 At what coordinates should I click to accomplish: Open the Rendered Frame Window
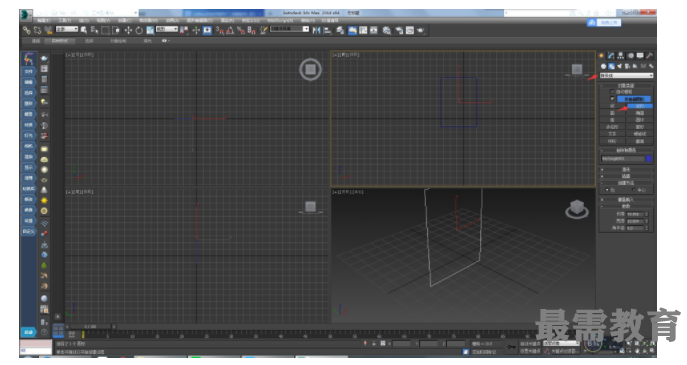pos(410,30)
